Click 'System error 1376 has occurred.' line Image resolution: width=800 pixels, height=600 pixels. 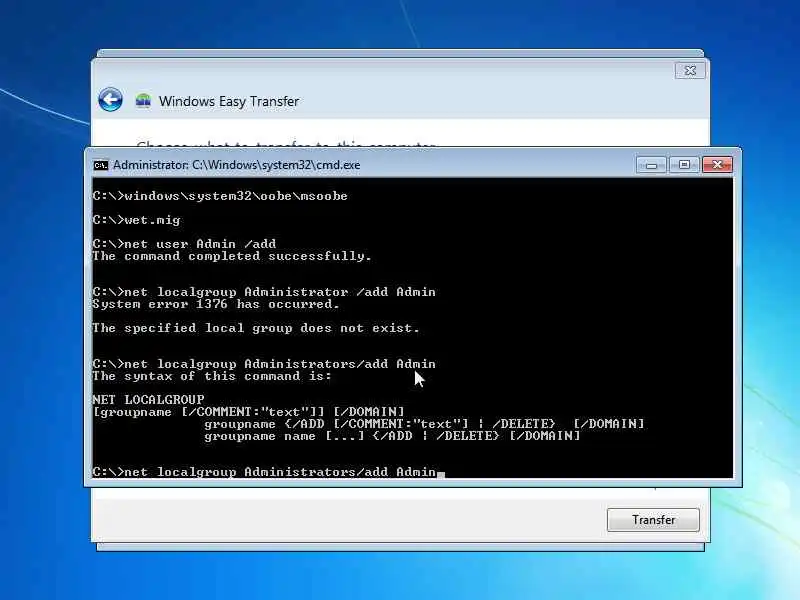point(216,304)
